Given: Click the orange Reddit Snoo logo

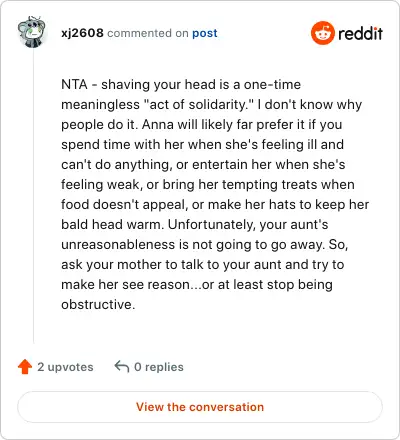Looking at the screenshot, I should coord(322,33).
